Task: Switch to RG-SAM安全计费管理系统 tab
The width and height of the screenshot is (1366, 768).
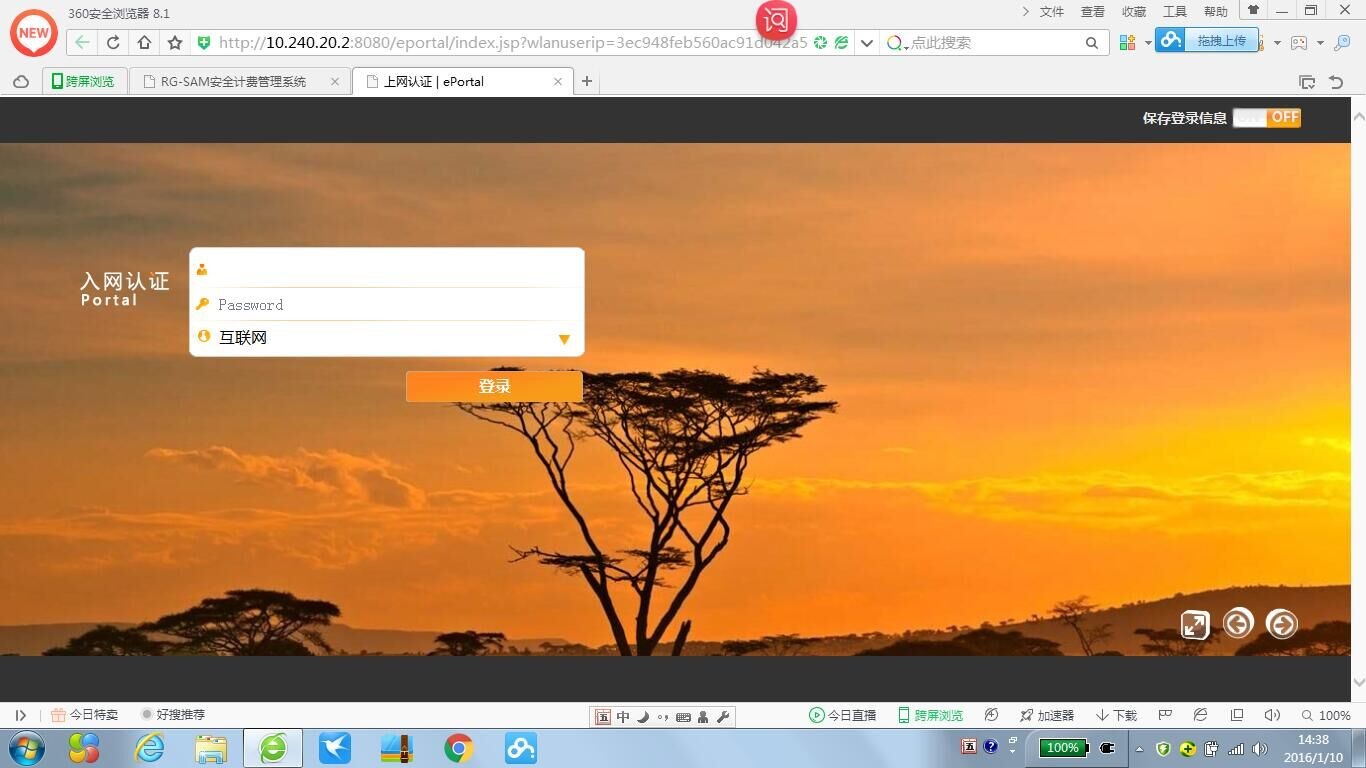Action: [x=234, y=82]
